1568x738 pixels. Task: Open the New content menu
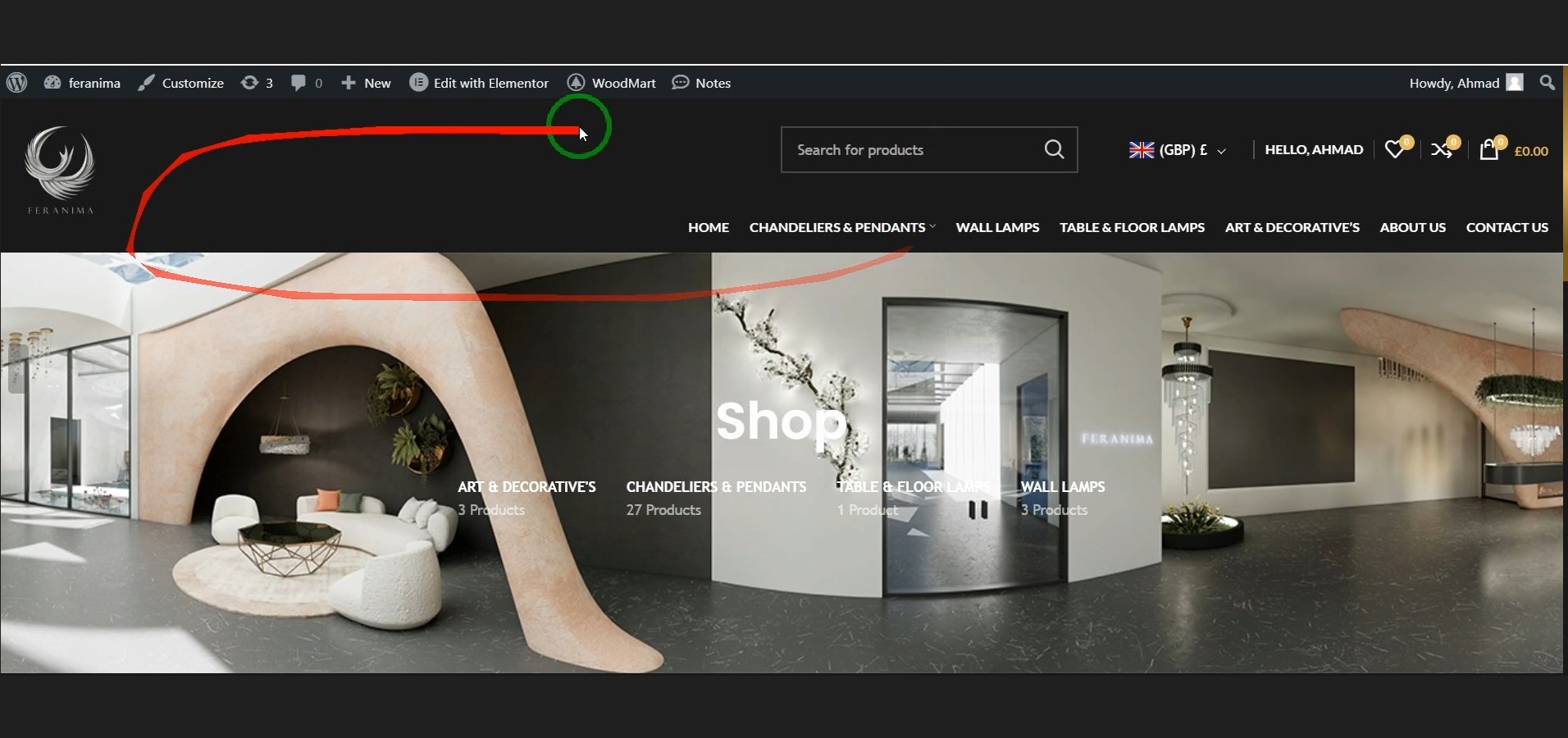[x=367, y=83]
